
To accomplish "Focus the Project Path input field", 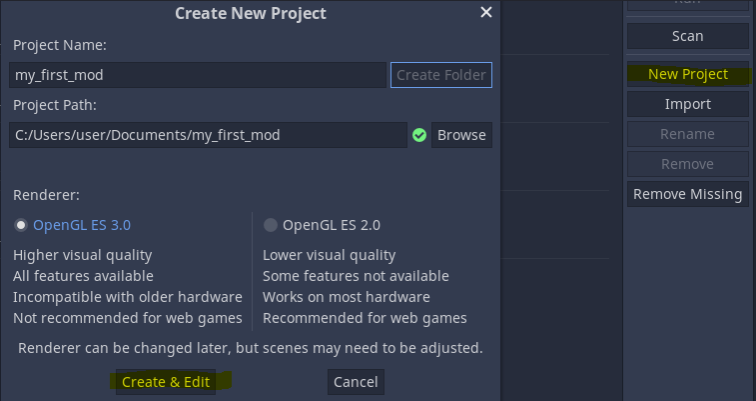I will pos(207,135).
